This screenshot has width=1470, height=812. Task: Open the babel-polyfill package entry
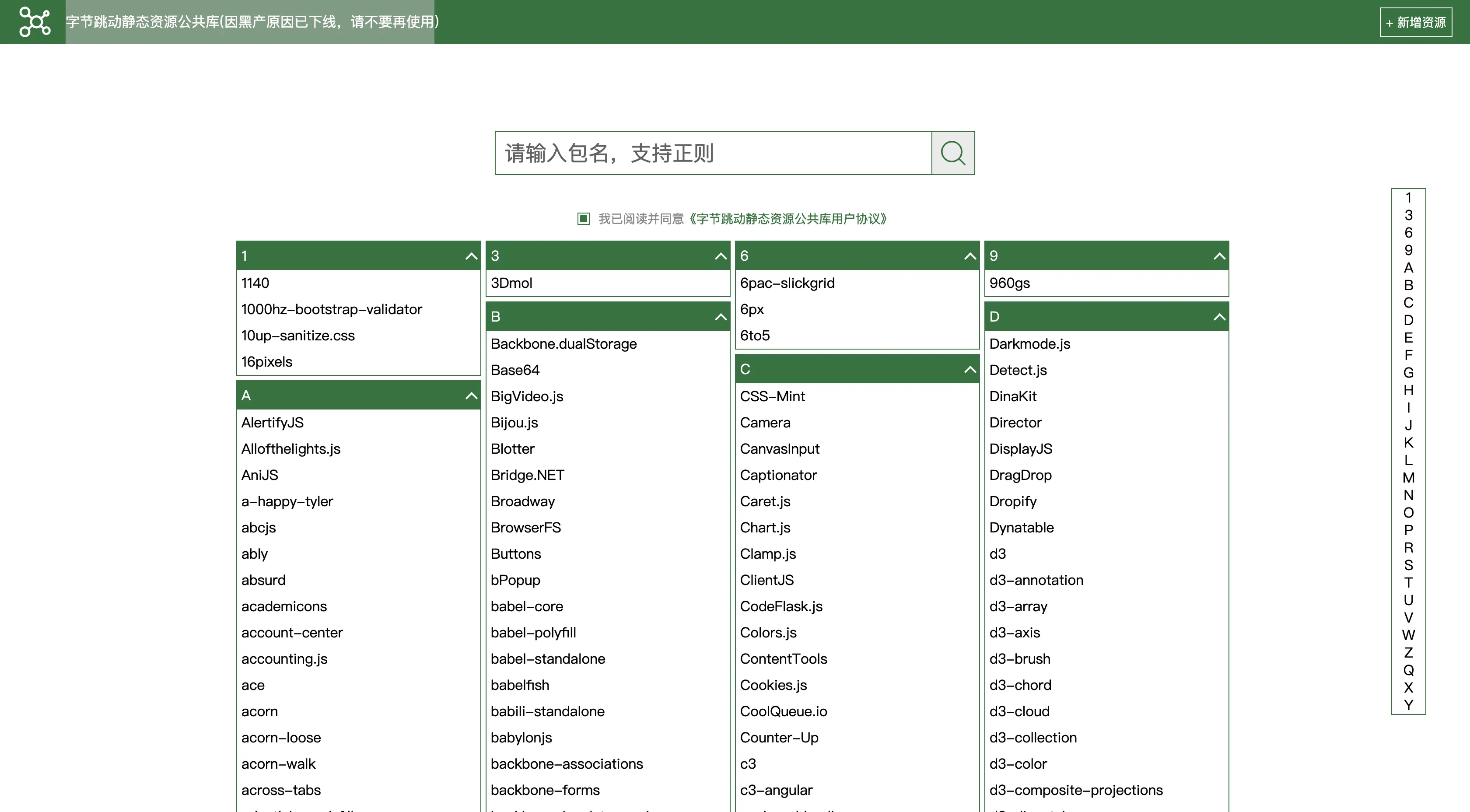tap(533, 632)
